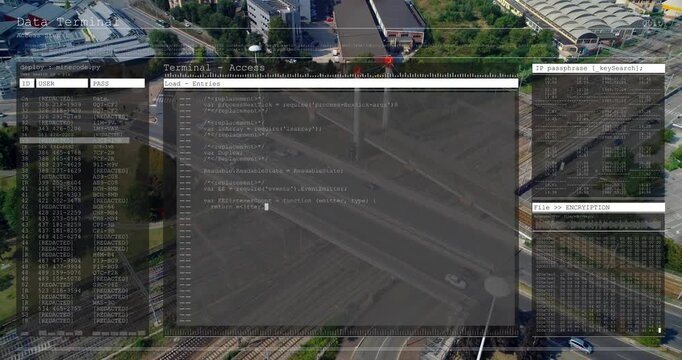Image resolution: width=682 pixels, height=360 pixels.
Task: Click the Readable.ReadableState code line
Action: [x=274, y=171]
